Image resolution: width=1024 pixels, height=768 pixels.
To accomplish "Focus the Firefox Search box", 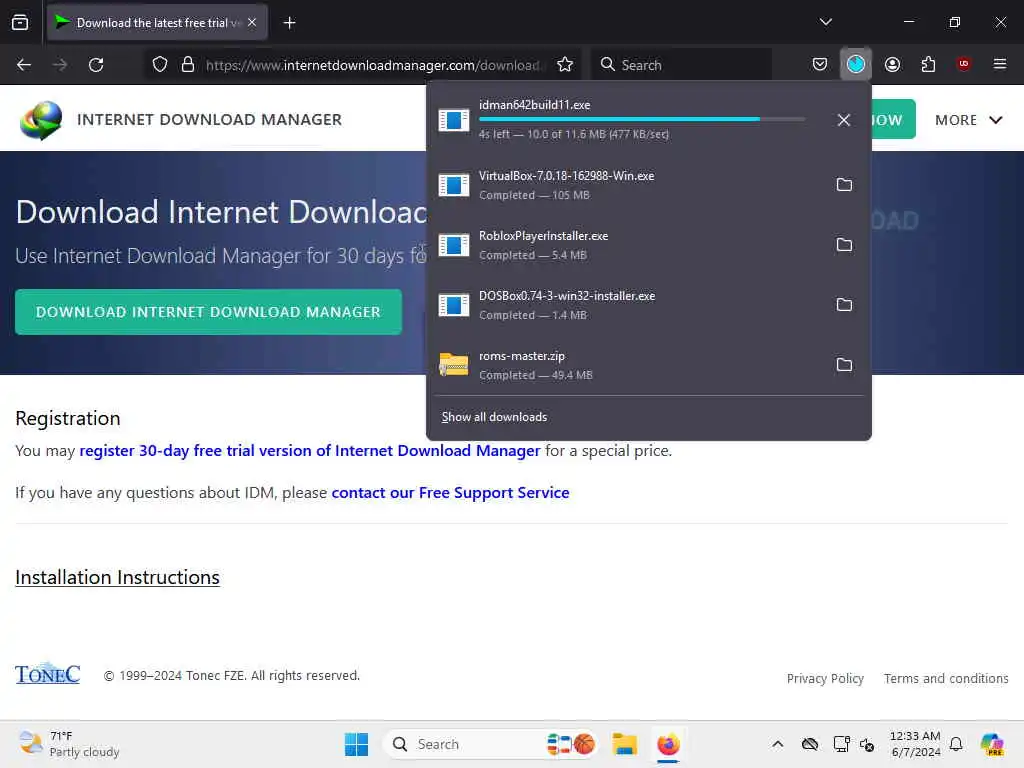I will (x=681, y=65).
